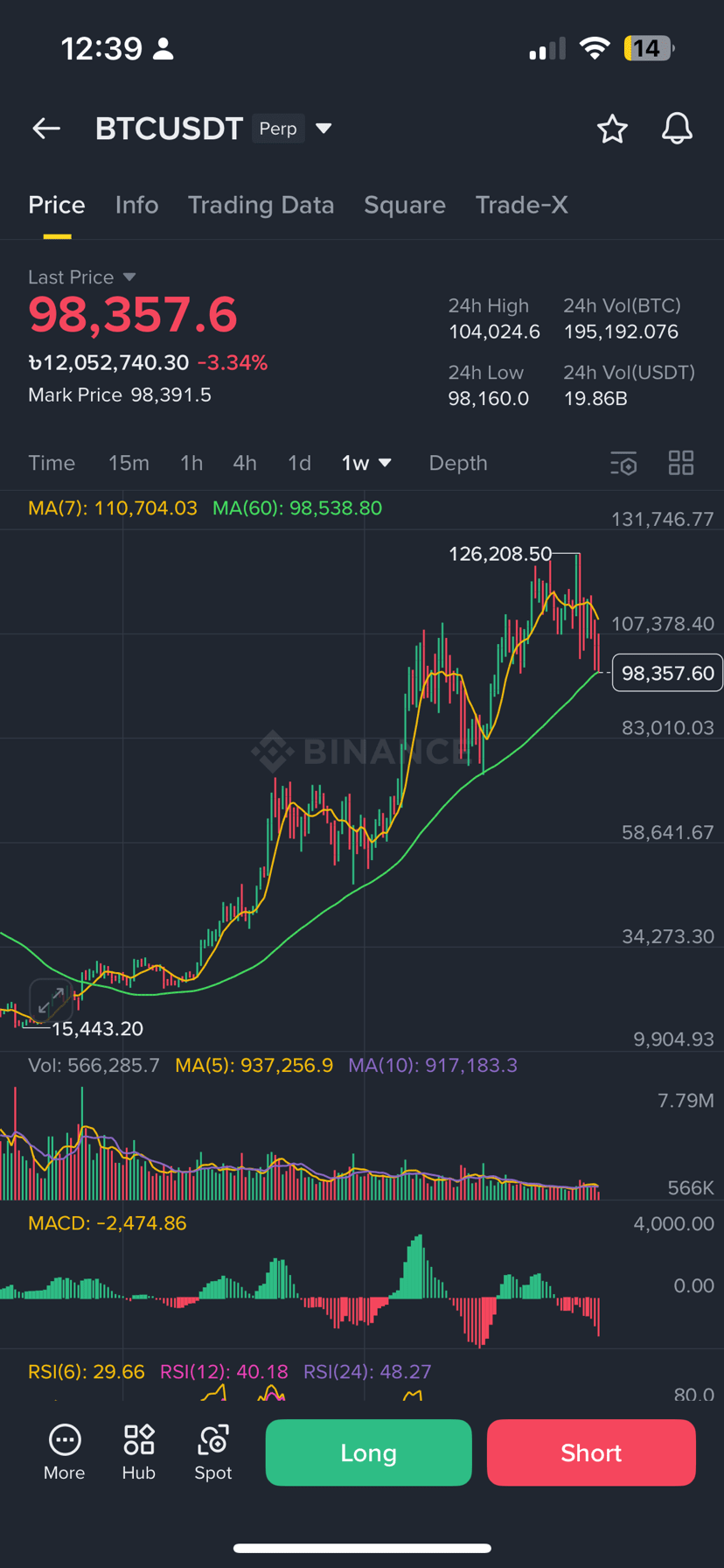Open chart indicator settings icon
This screenshot has height=1568, width=724.
[623, 463]
